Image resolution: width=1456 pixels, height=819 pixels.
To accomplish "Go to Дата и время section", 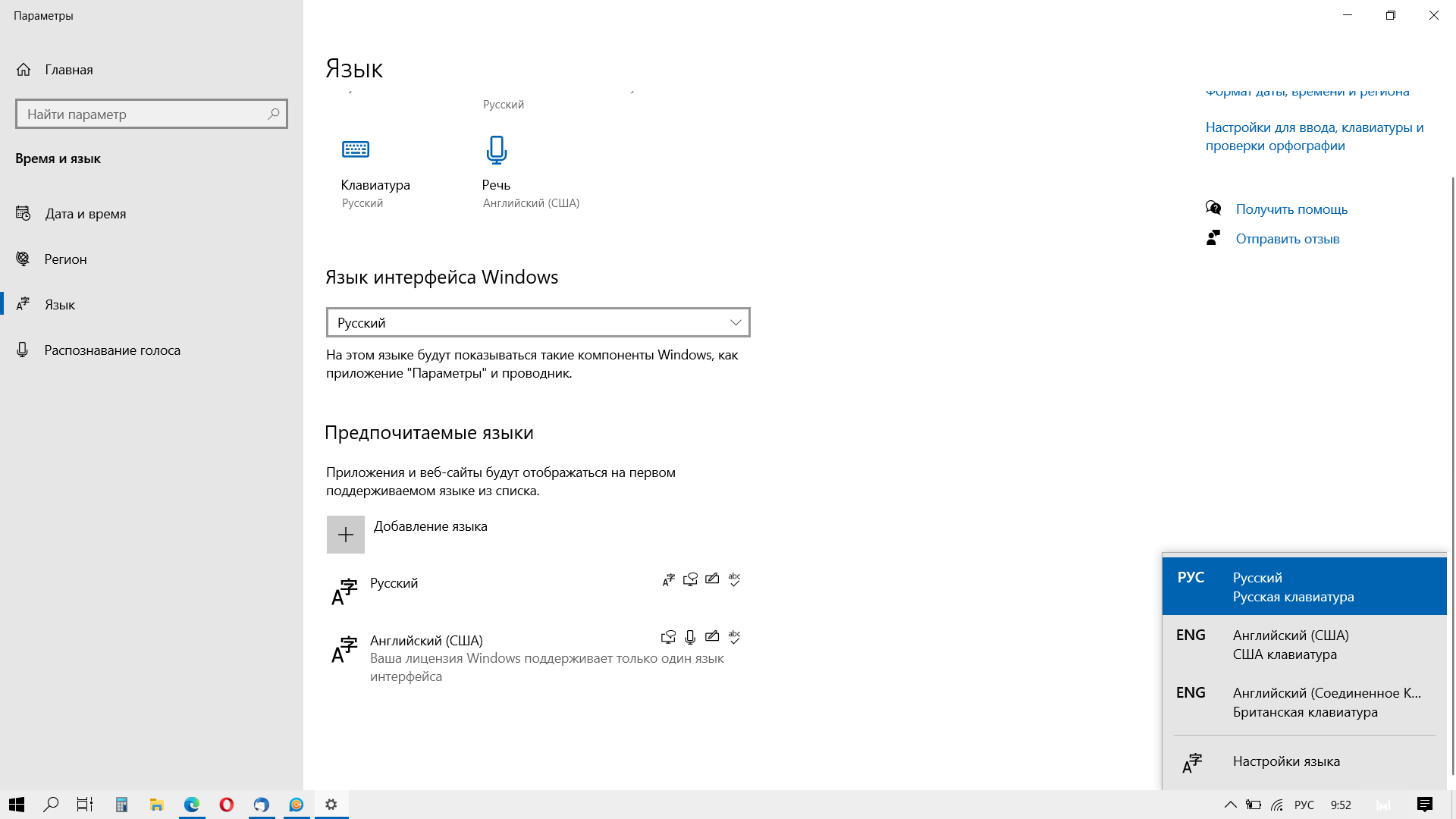I will coord(85,214).
